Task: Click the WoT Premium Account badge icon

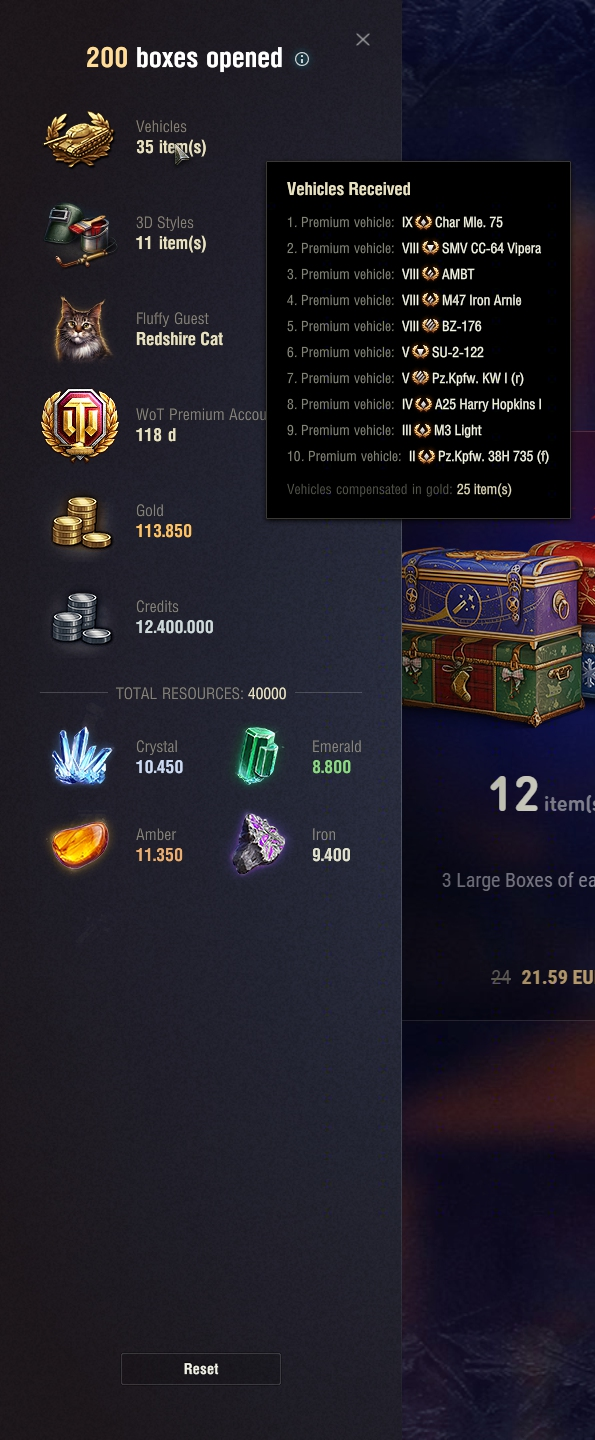Action: click(80, 425)
